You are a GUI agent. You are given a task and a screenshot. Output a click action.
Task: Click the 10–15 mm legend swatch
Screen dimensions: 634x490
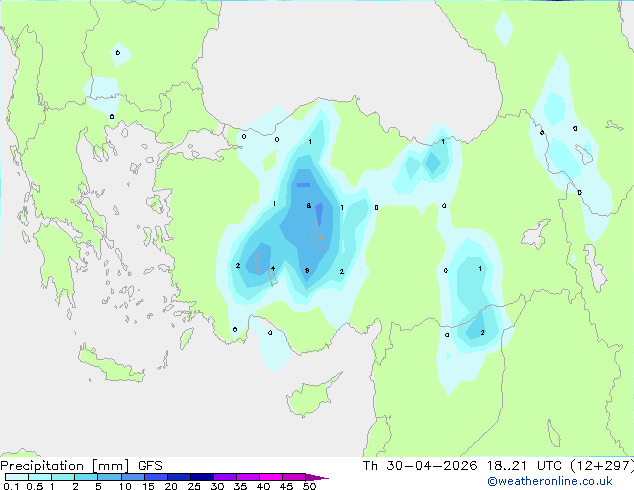[132, 477]
